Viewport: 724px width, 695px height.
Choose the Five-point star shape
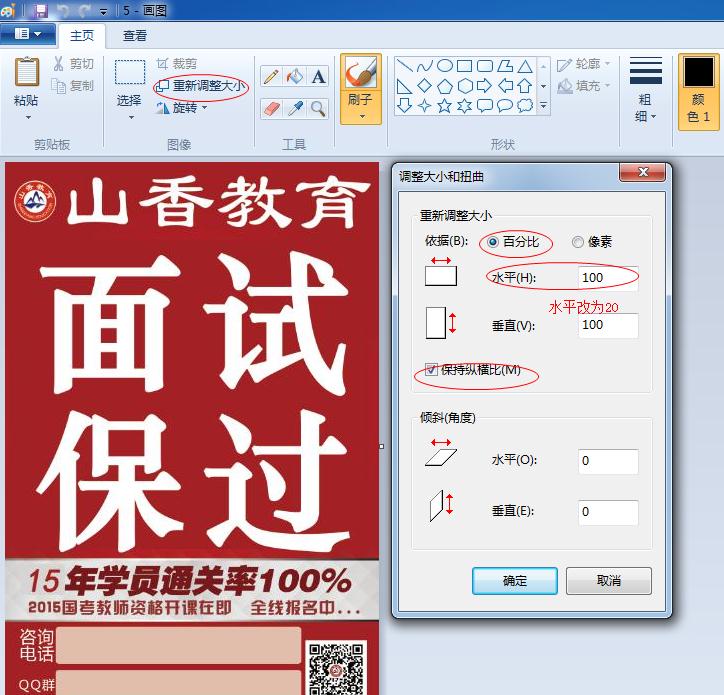point(445,106)
